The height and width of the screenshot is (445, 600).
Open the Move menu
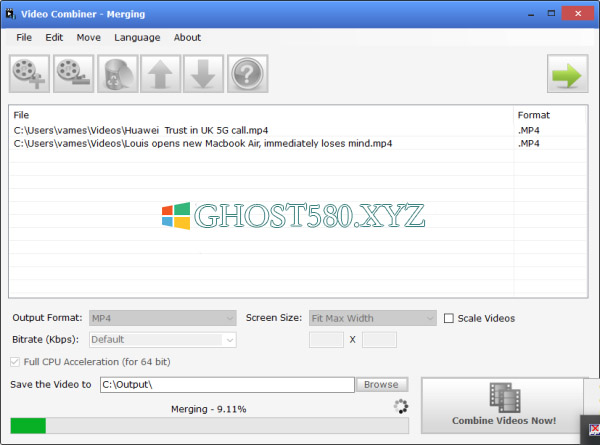pyautogui.click(x=88, y=37)
